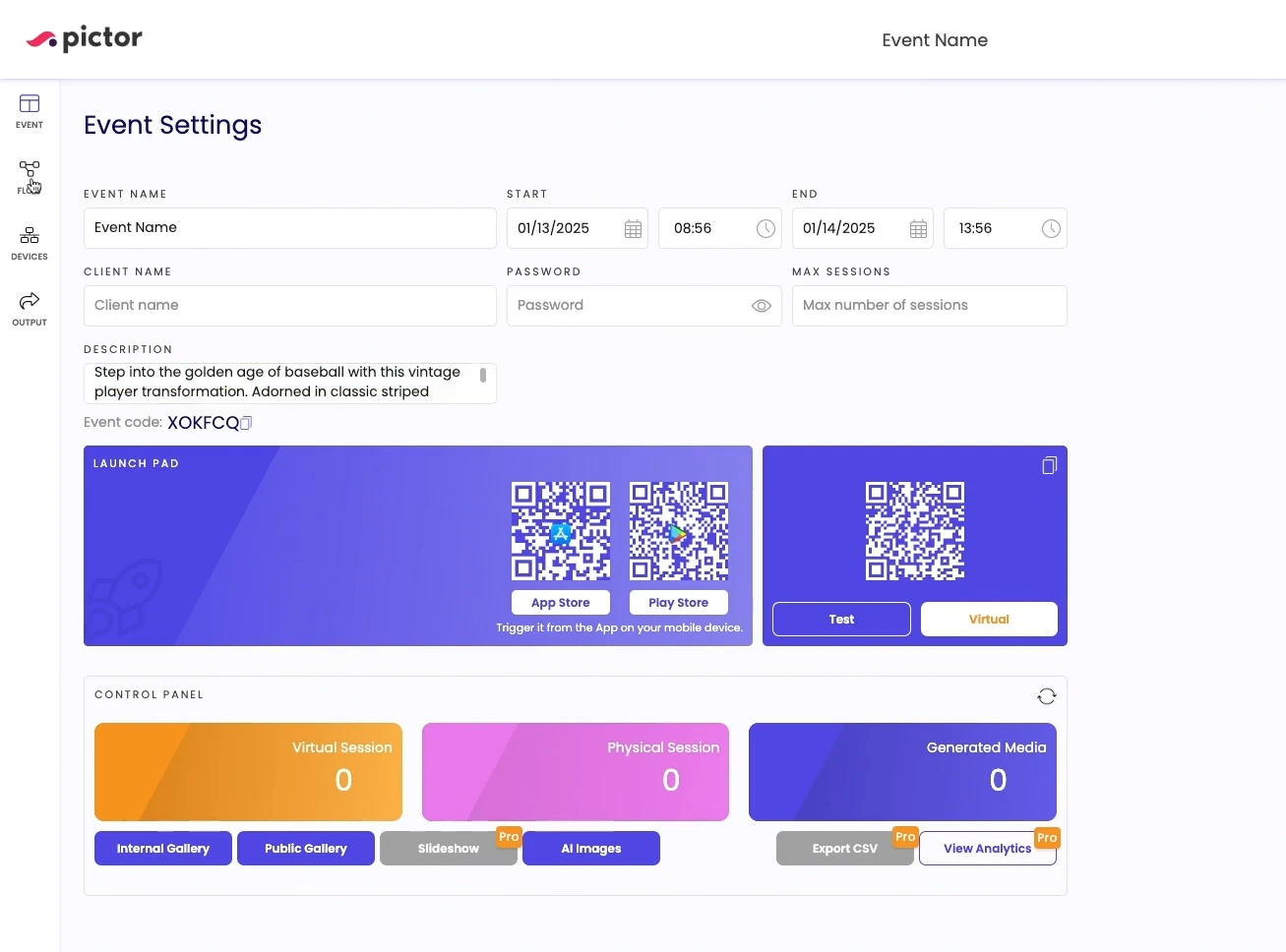
Task: Refresh the Control Panel stats
Action: pos(1047,696)
